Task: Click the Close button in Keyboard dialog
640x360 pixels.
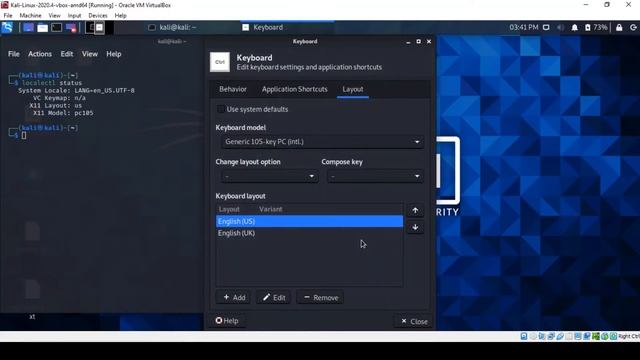Action: click(x=414, y=322)
